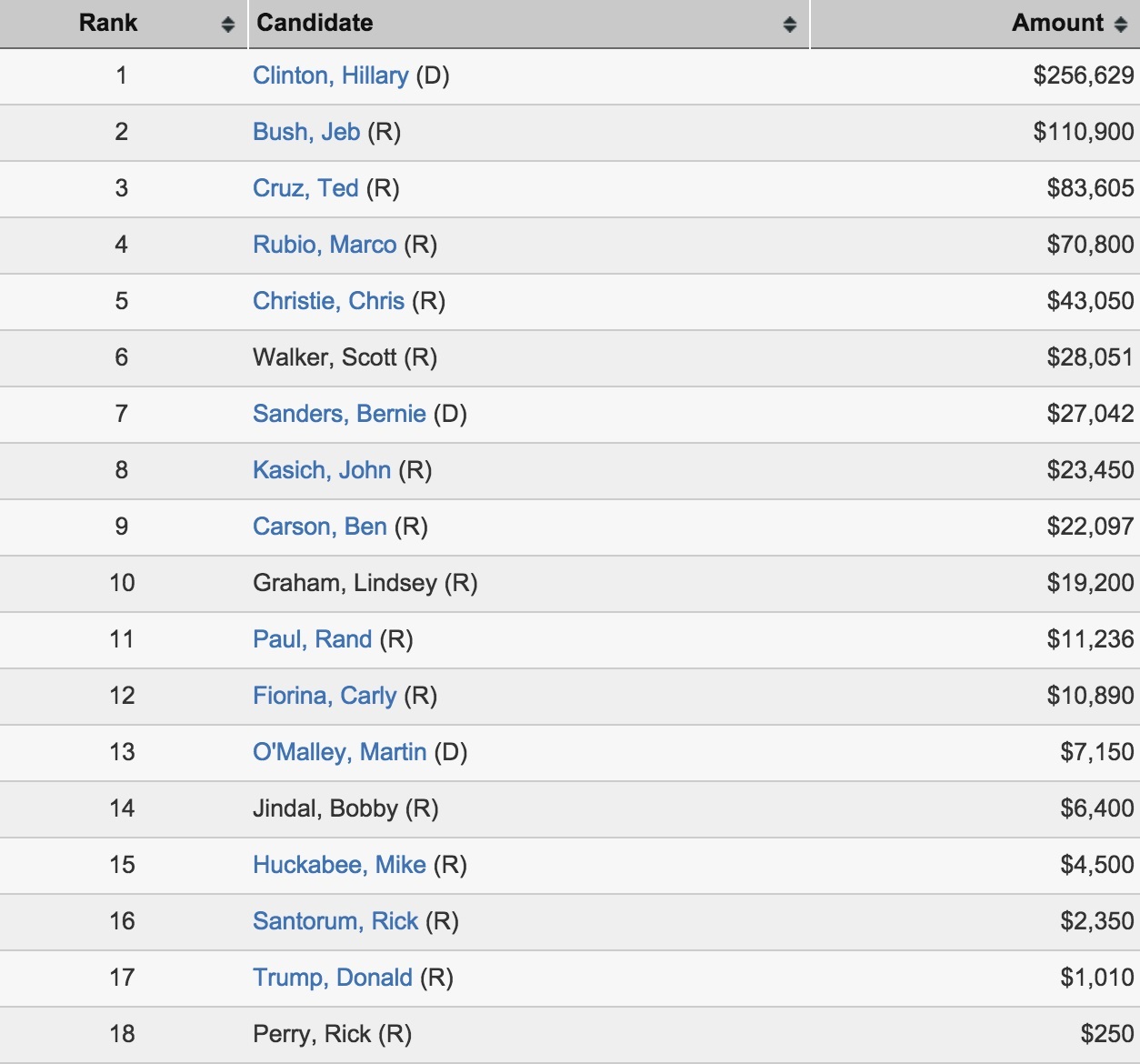Sort table by Rank arrows icon
The height and width of the screenshot is (1064, 1140).
pyautogui.click(x=228, y=25)
